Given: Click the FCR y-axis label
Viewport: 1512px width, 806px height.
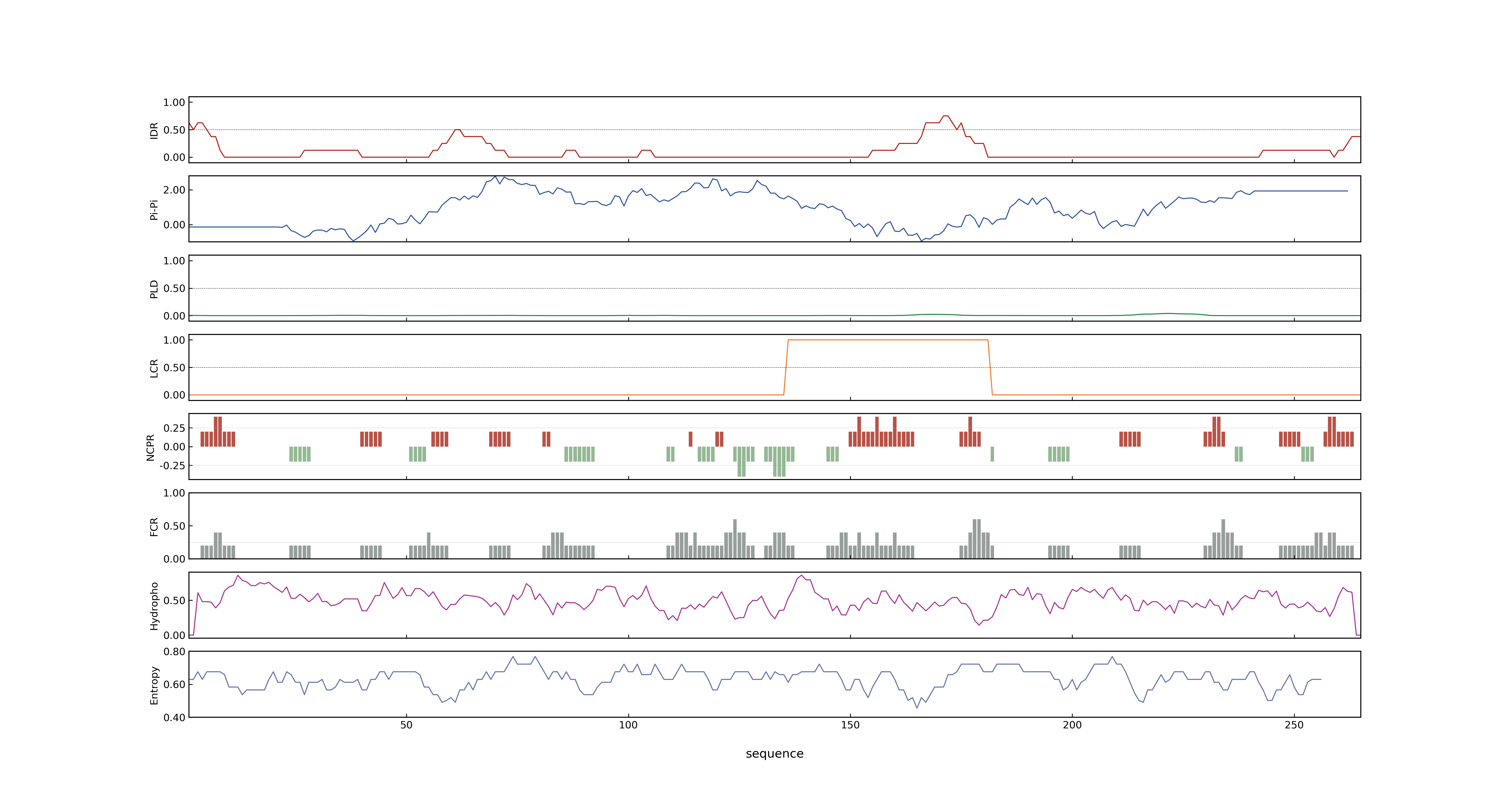Looking at the screenshot, I should [x=154, y=526].
